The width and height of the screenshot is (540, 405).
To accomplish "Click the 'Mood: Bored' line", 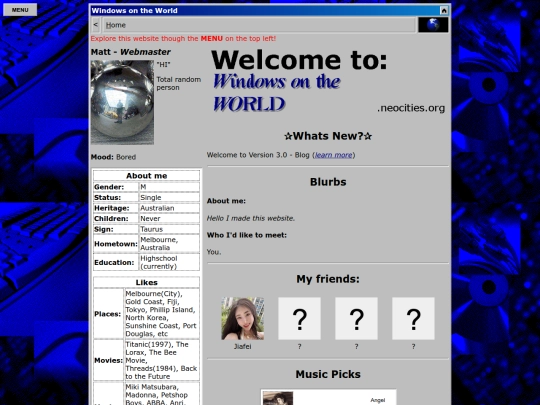I will pos(113,157).
